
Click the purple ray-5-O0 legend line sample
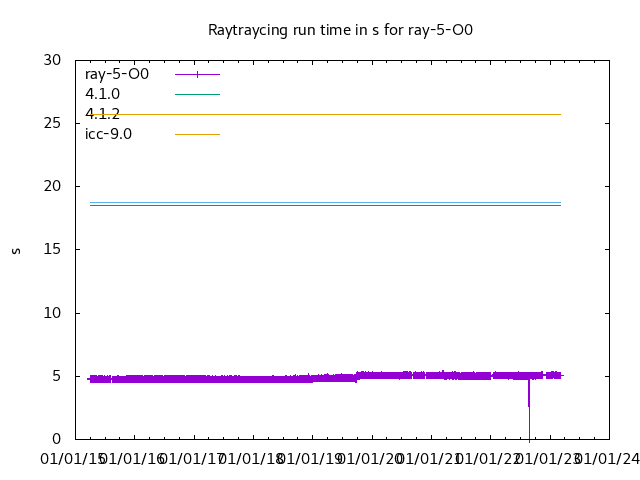pos(197,74)
